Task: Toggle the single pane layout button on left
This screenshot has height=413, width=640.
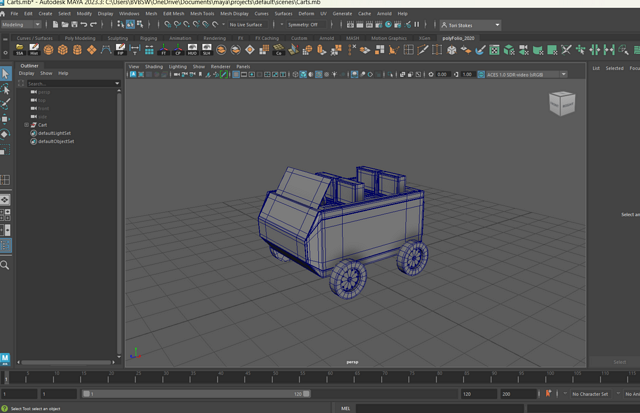Action: (5, 200)
